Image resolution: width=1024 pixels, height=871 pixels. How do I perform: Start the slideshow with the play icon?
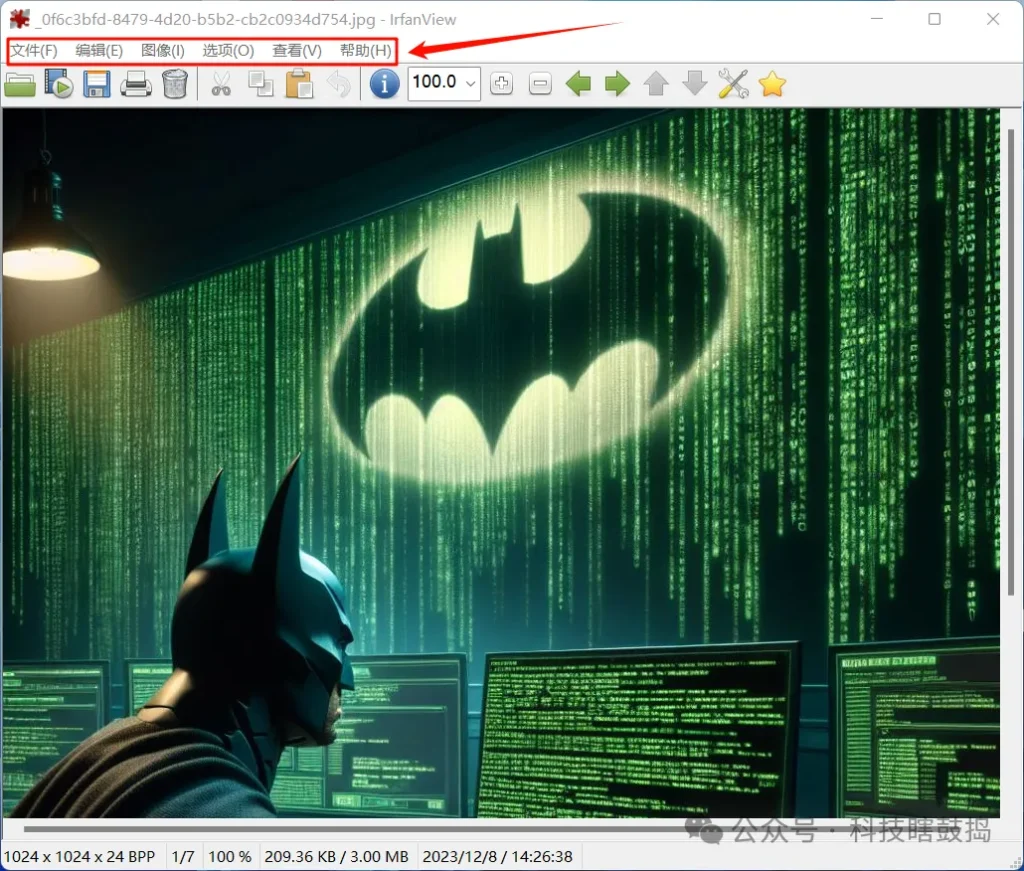(x=59, y=84)
